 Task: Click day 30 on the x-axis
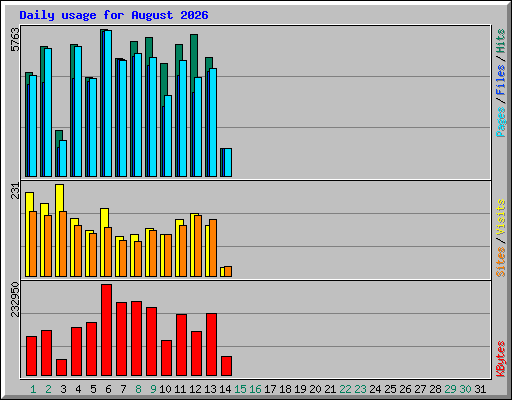click(x=465, y=389)
